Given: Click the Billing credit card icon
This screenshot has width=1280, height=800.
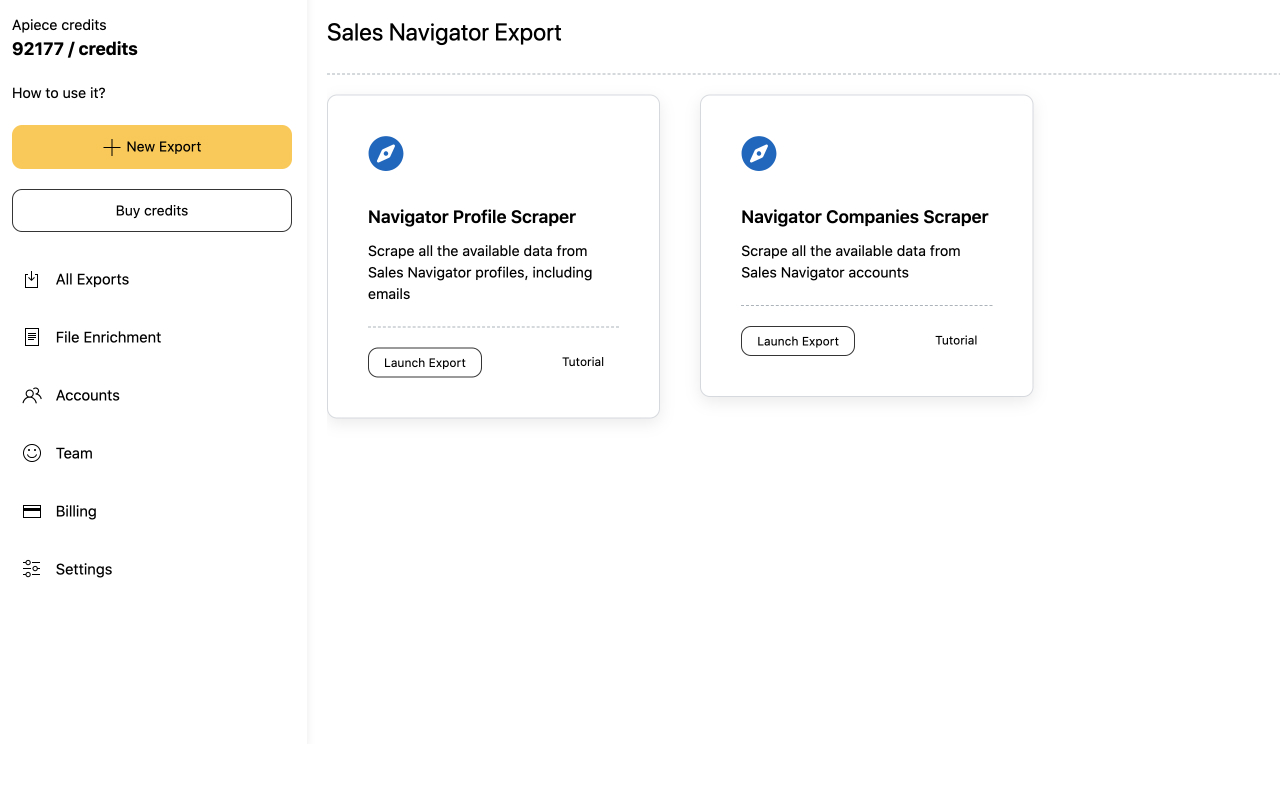Looking at the screenshot, I should (x=32, y=511).
